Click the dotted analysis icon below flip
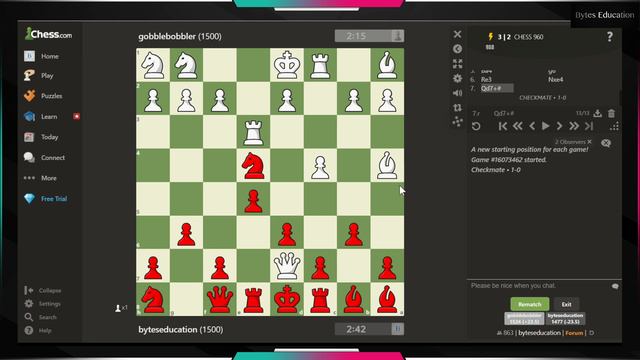640x360 pixels. [458, 122]
